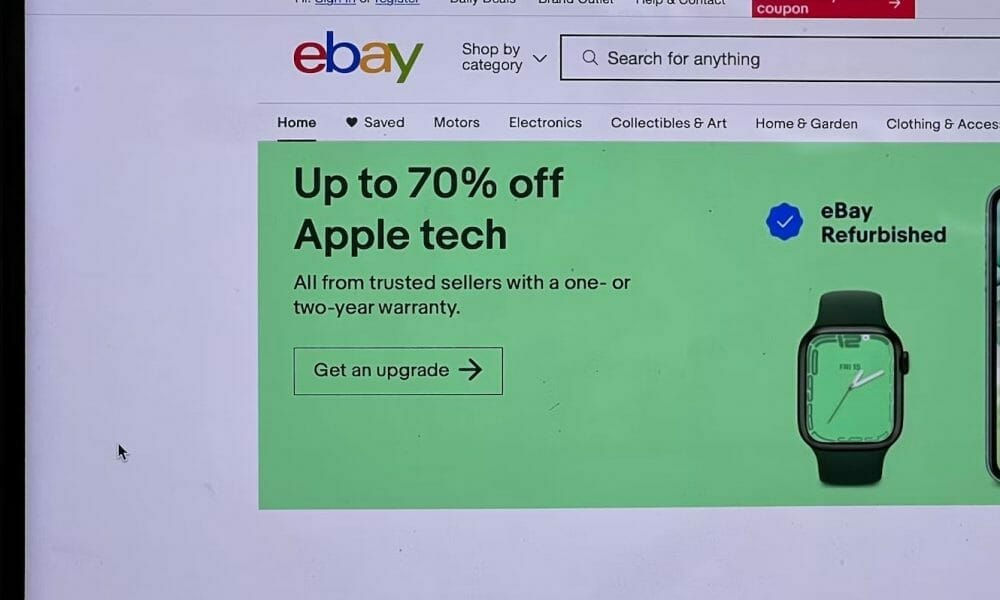Click the white arrow on red coupon banner
This screenshot has height=600, width=1000.
point(895,4)
